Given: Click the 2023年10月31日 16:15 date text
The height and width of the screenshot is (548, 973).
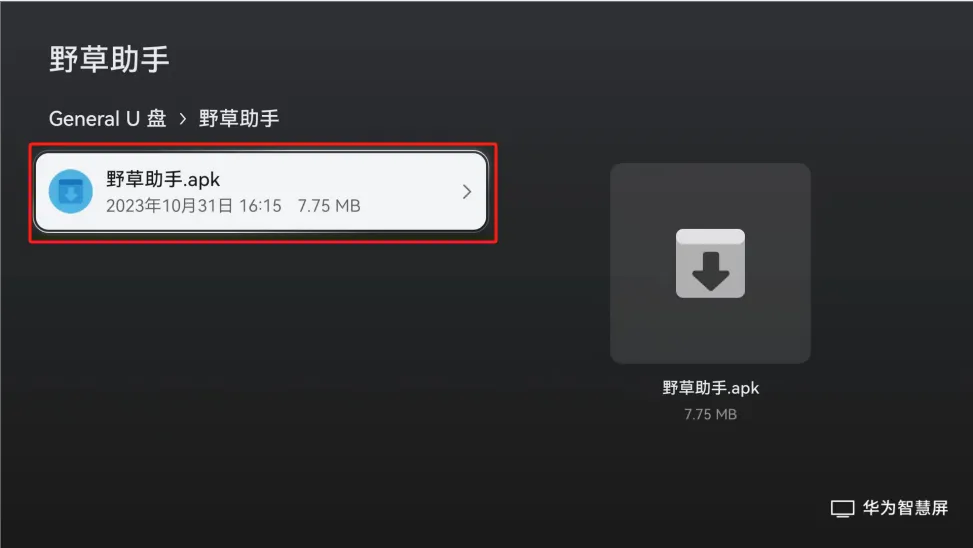Looking at the screenshot, I should click(x=194, y=206).
